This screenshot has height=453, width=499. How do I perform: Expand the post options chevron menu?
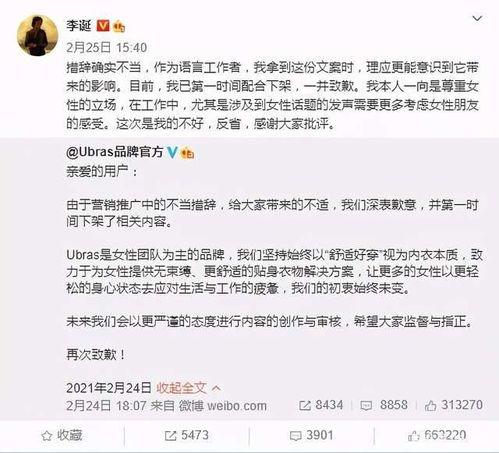[477, 19]
